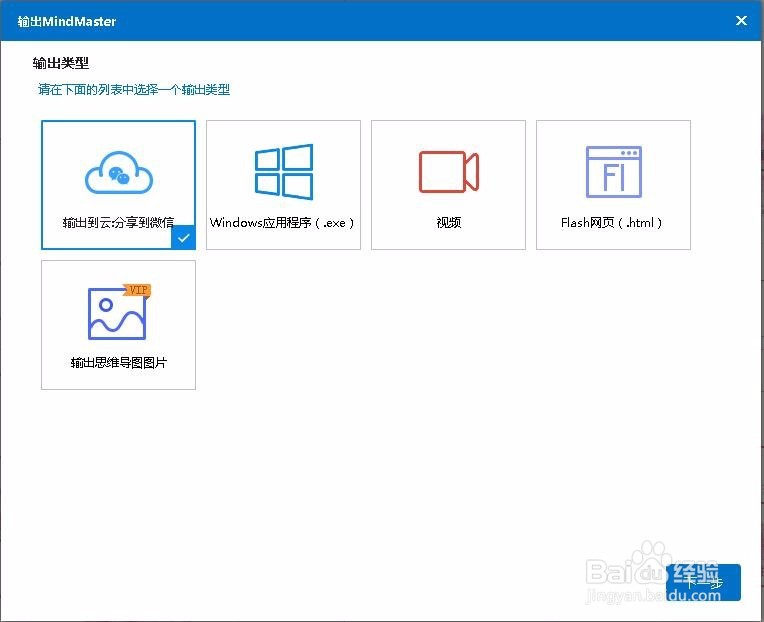Click the Flash网页 (.html) label
This screenshot has height=622, width=764.
(611, 223)
